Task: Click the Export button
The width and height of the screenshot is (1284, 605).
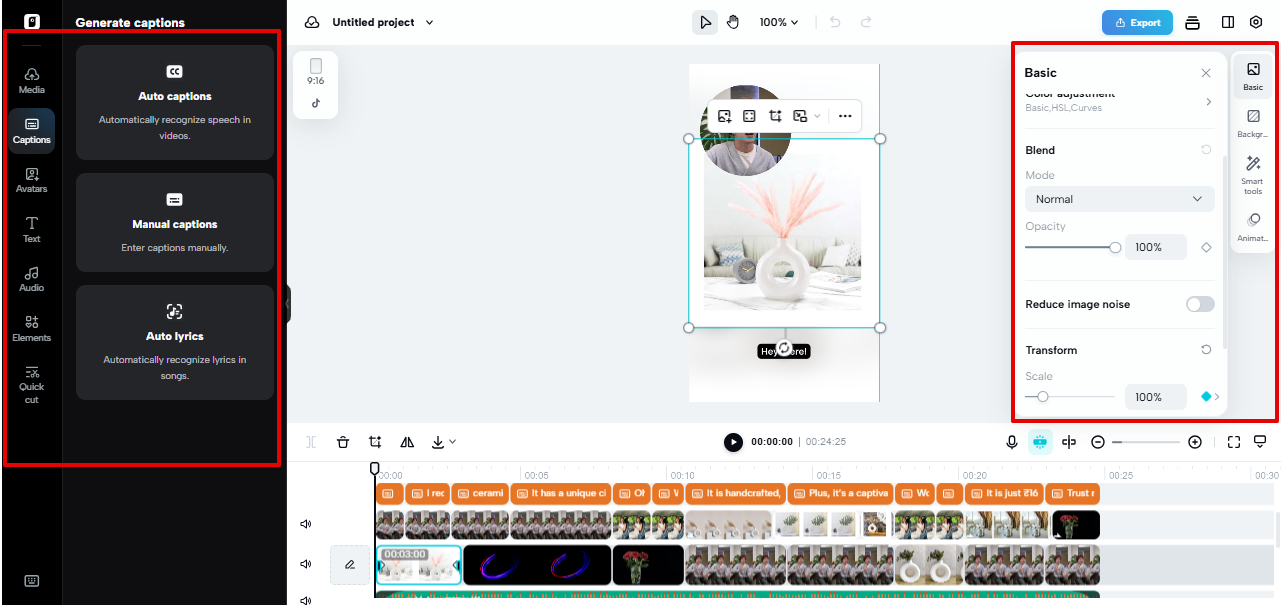Action: pos(1137,21)
